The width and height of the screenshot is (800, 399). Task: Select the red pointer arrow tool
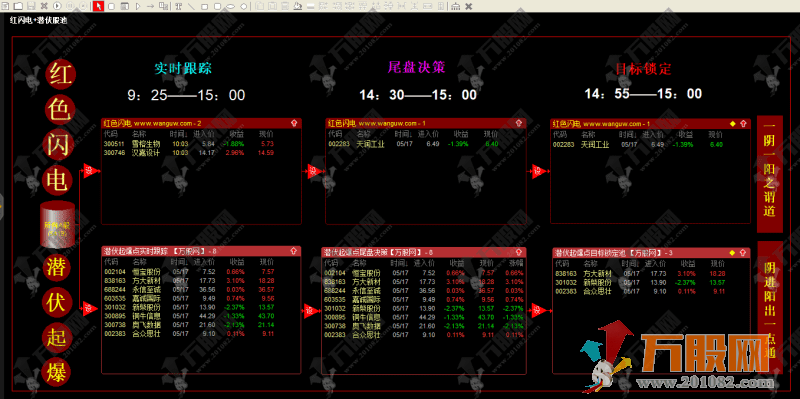coord(98,6)
